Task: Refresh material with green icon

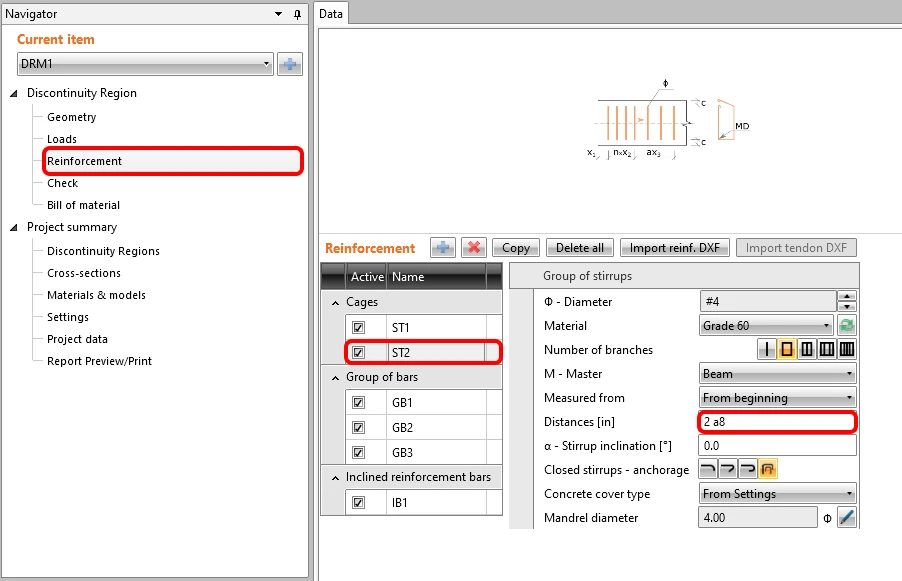Action: [846, 326]
